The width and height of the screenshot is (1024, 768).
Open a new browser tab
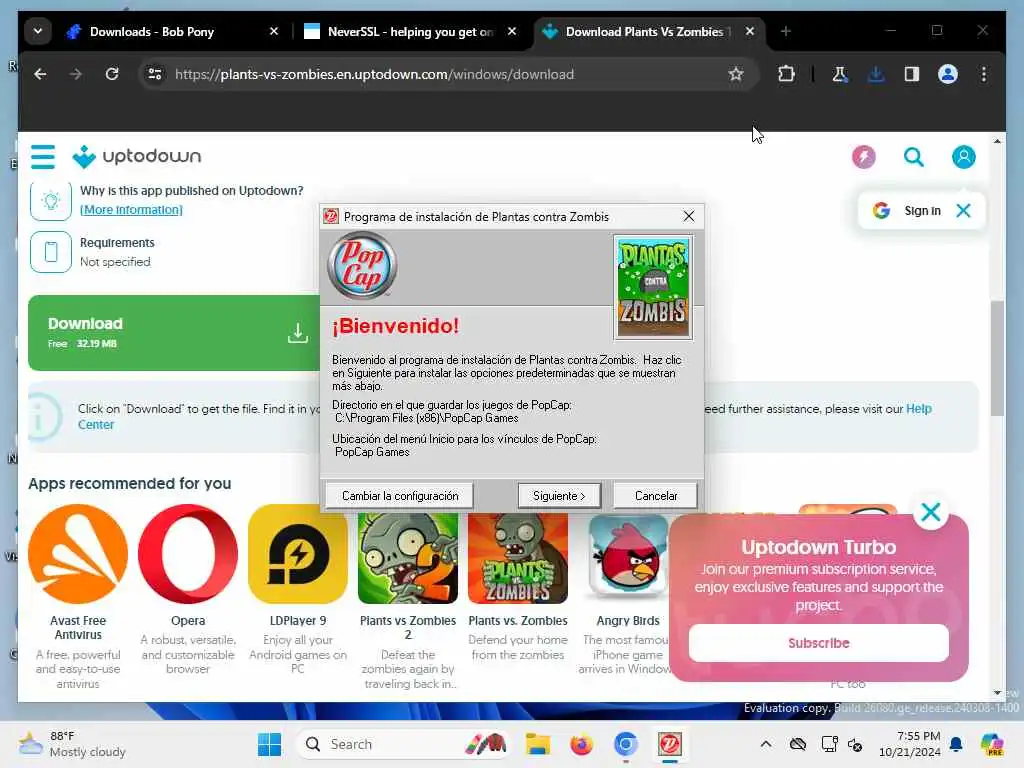coord(786,31)
